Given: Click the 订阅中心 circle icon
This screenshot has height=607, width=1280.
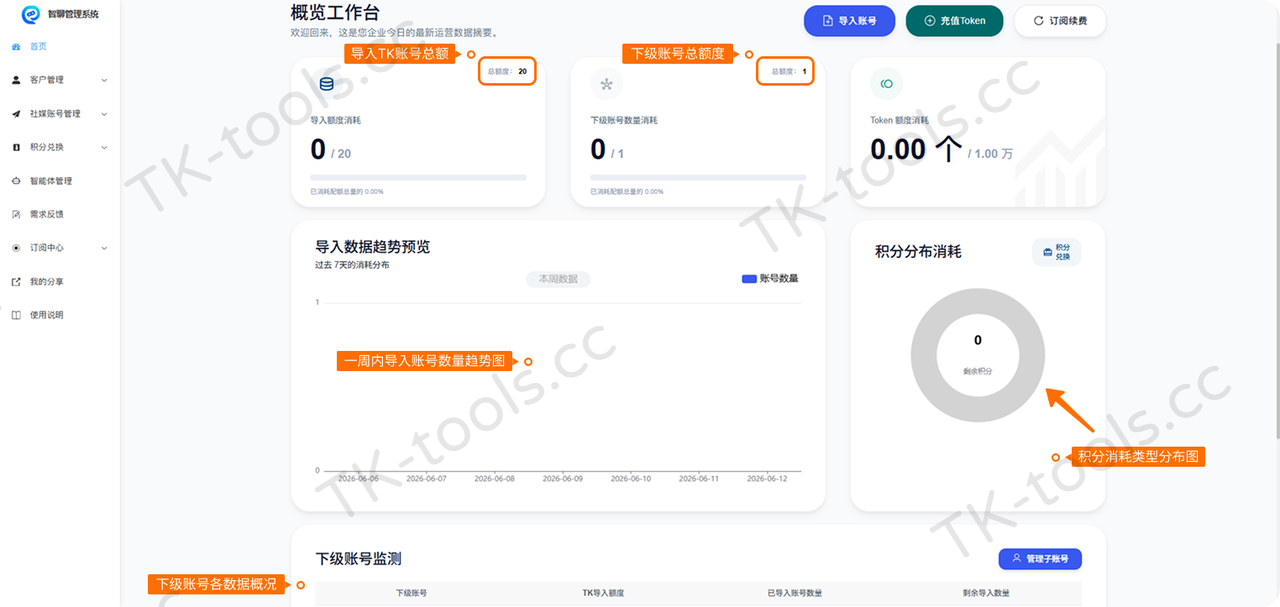Looking at the screenshot, I should [x=16, y=248].
